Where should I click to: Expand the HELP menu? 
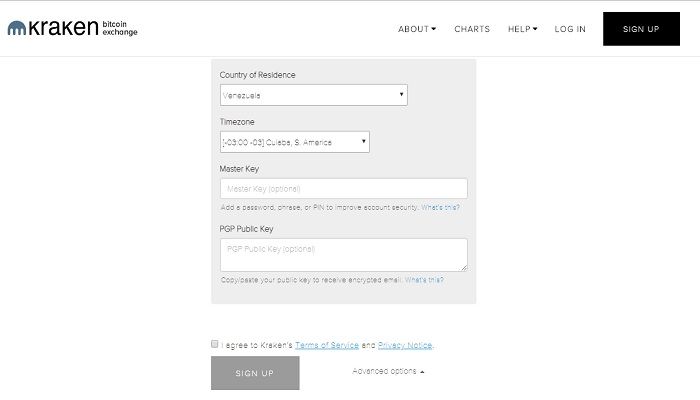point(522,29)
